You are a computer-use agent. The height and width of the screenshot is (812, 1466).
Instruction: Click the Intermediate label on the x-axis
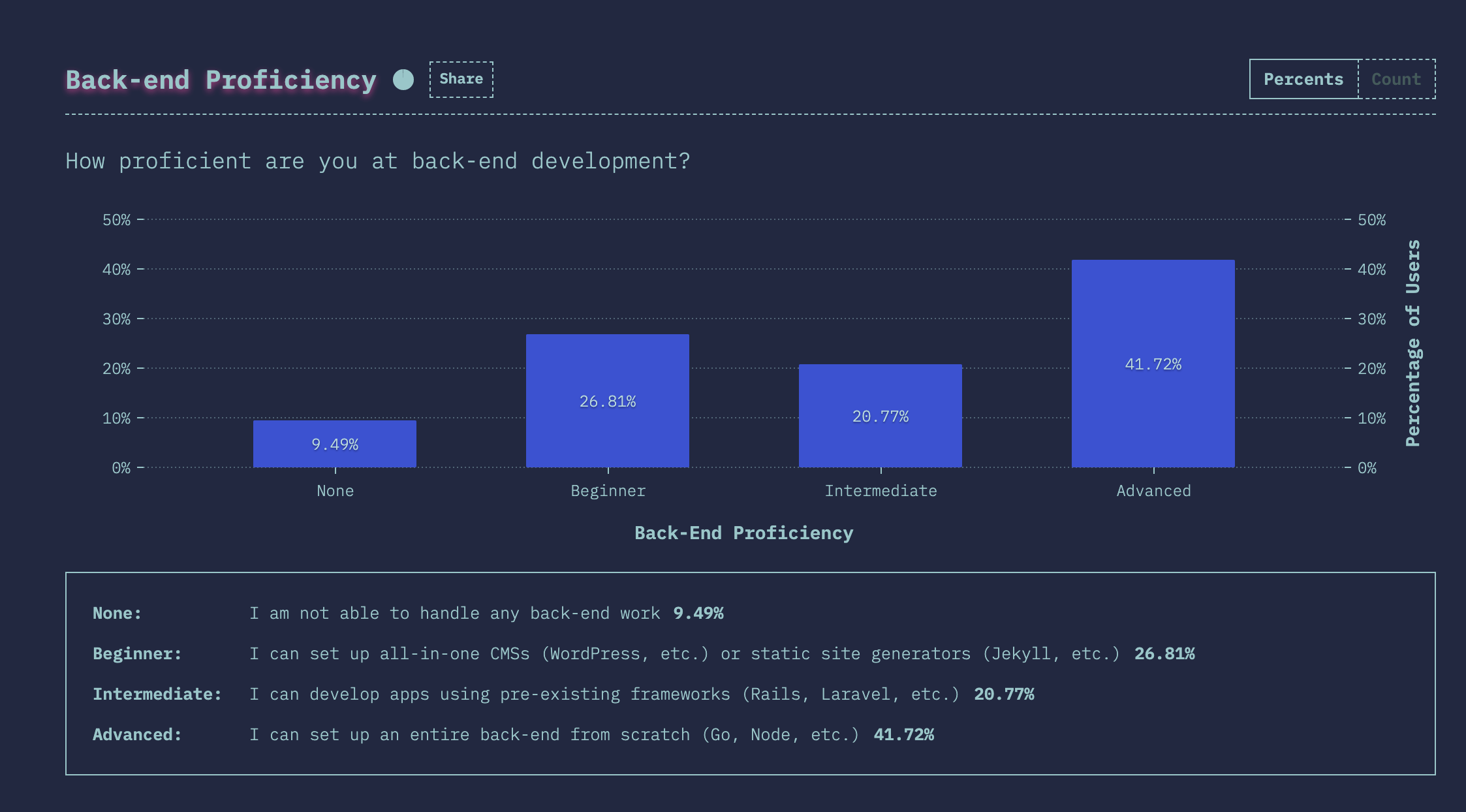tap(881, 491)
